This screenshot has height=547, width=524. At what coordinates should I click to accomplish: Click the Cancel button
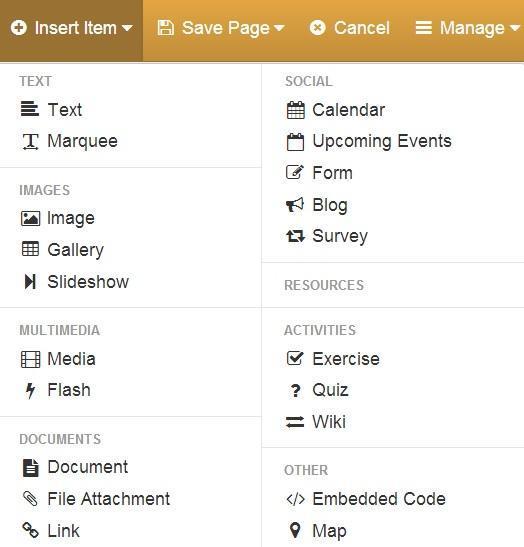point(350,28)
